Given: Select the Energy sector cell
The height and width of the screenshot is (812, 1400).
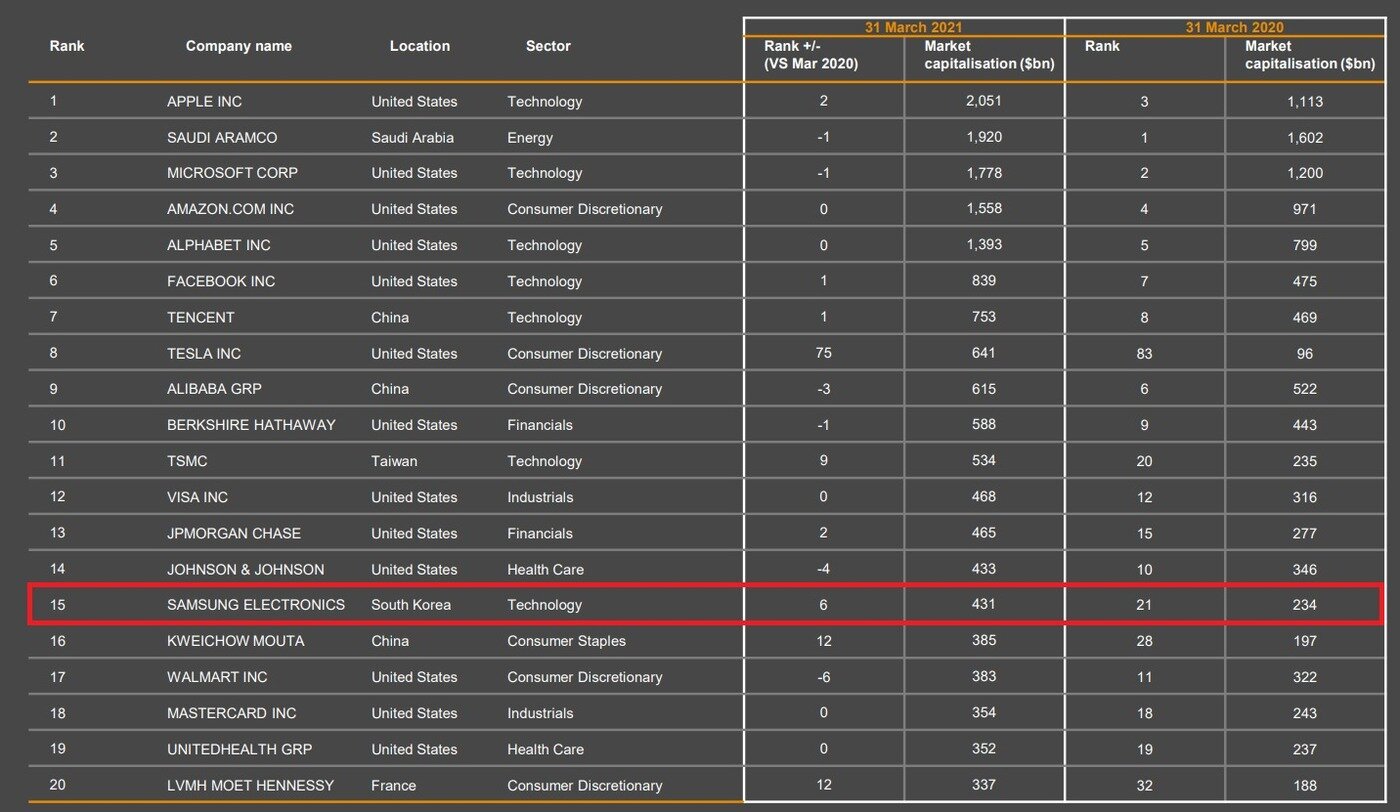Looking at the screenshot, I should tap(529, 137).
